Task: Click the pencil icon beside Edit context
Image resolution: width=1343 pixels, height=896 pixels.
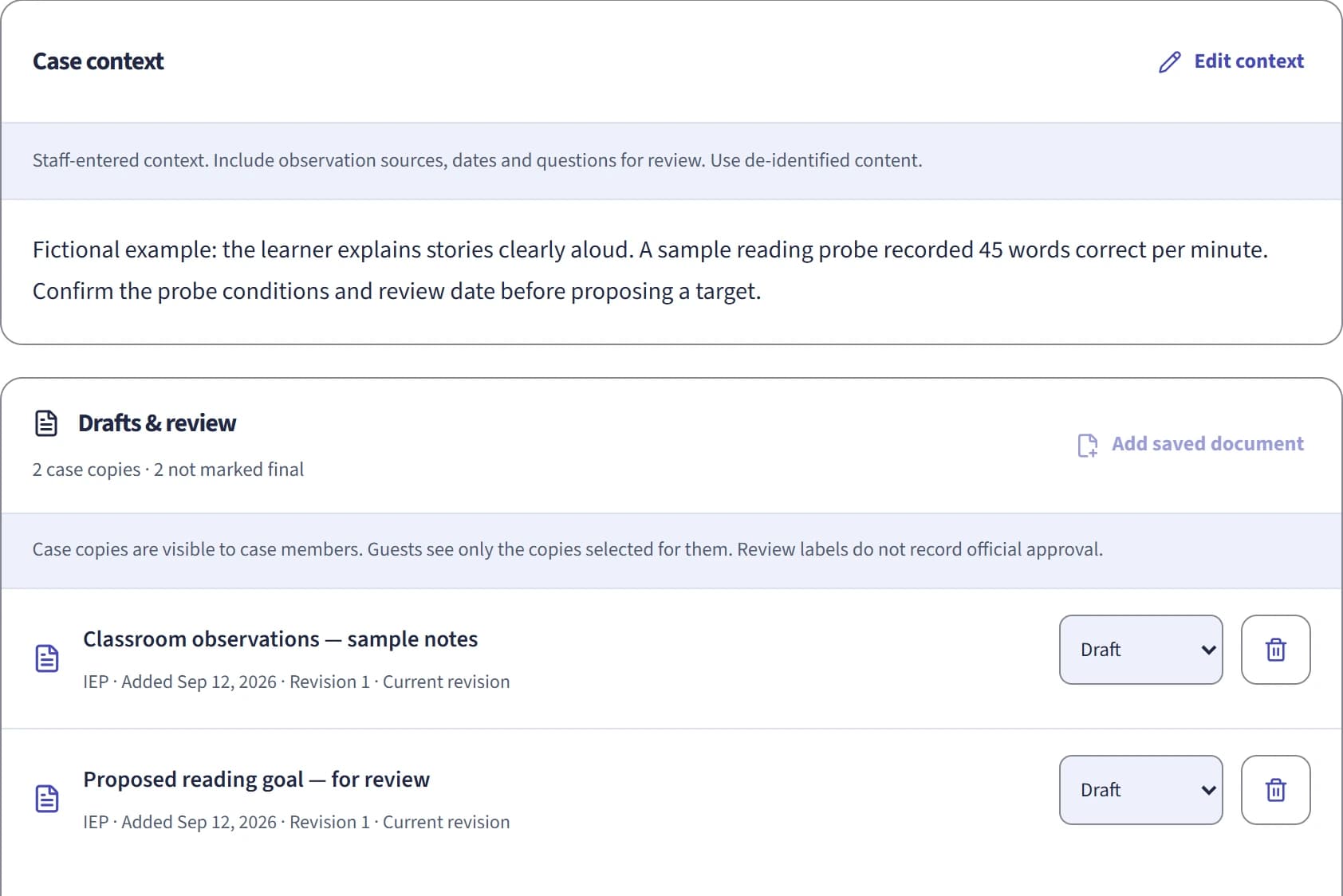Action: 1169,62
